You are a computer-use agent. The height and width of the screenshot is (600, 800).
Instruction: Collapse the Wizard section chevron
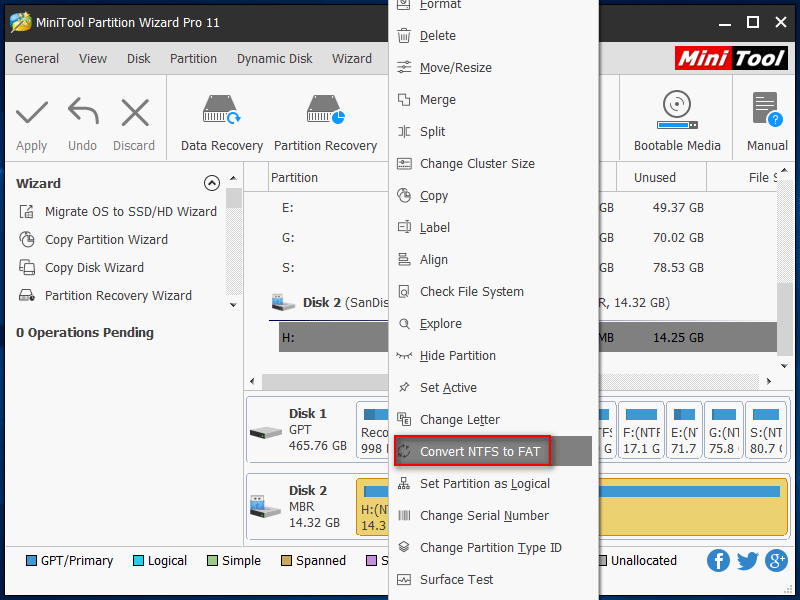coord(212,183)
